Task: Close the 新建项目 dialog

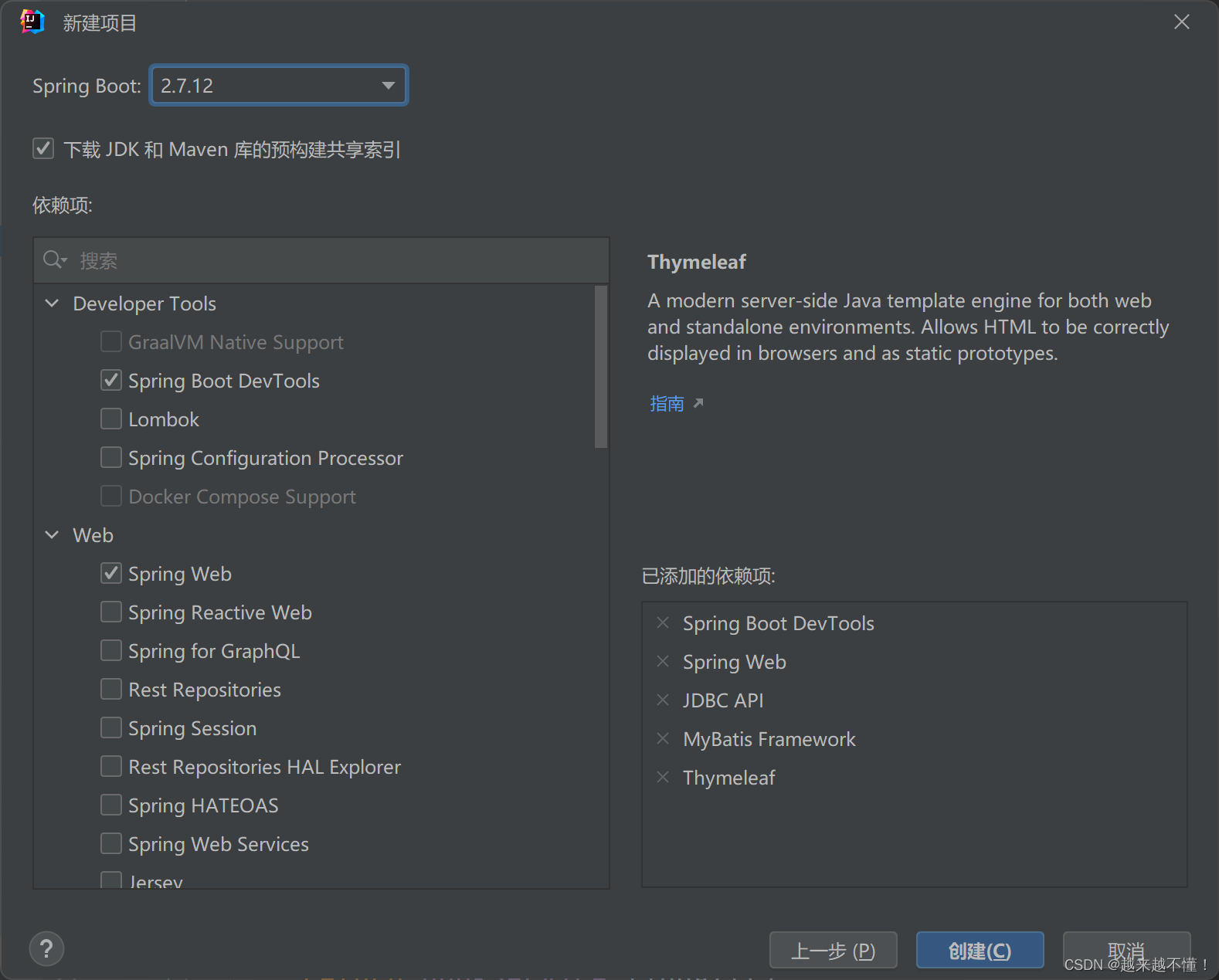Action: click(x=1181, y=22)
